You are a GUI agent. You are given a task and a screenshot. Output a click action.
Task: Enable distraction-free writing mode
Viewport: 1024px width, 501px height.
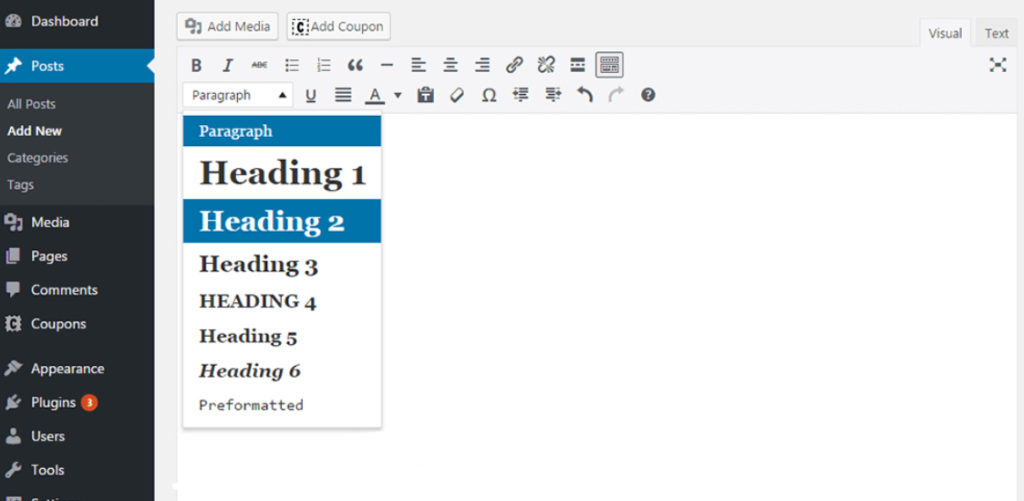tap(997, 65)
